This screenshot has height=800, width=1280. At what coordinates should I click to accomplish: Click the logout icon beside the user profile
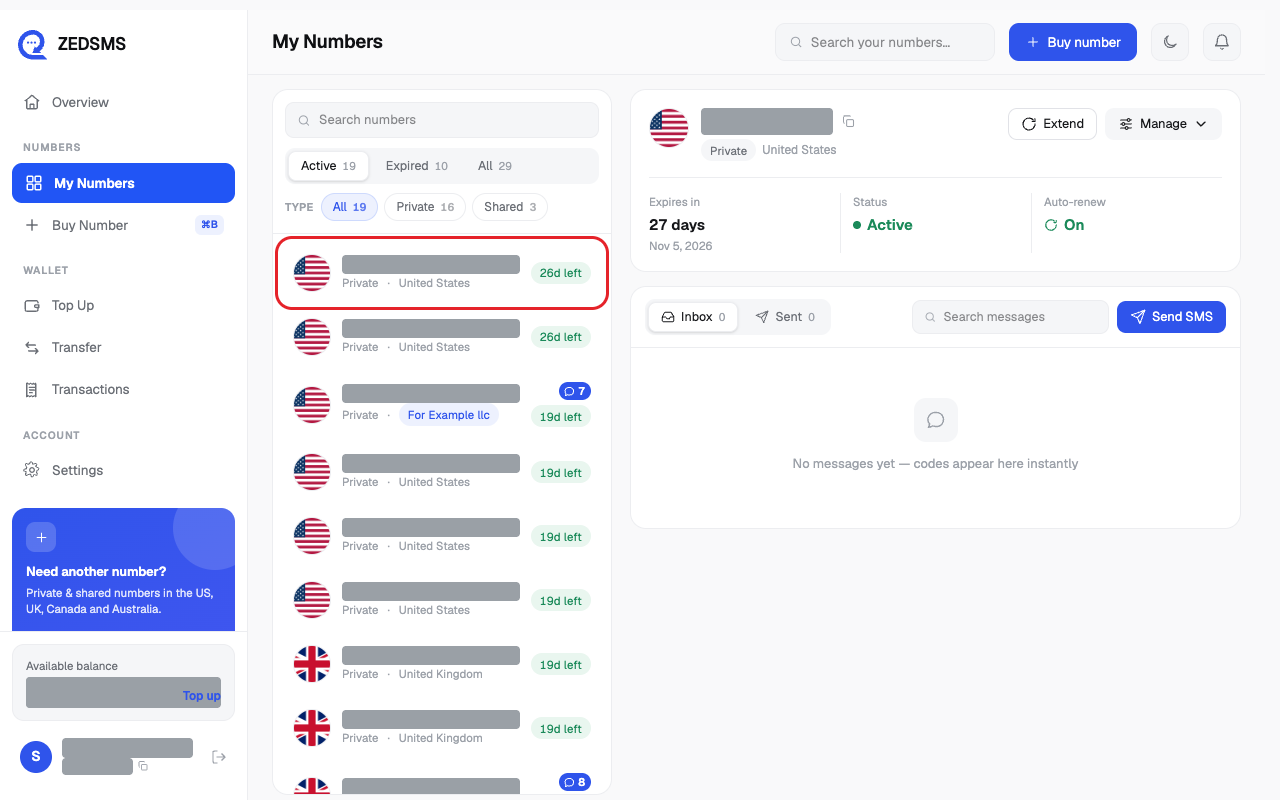219,757
